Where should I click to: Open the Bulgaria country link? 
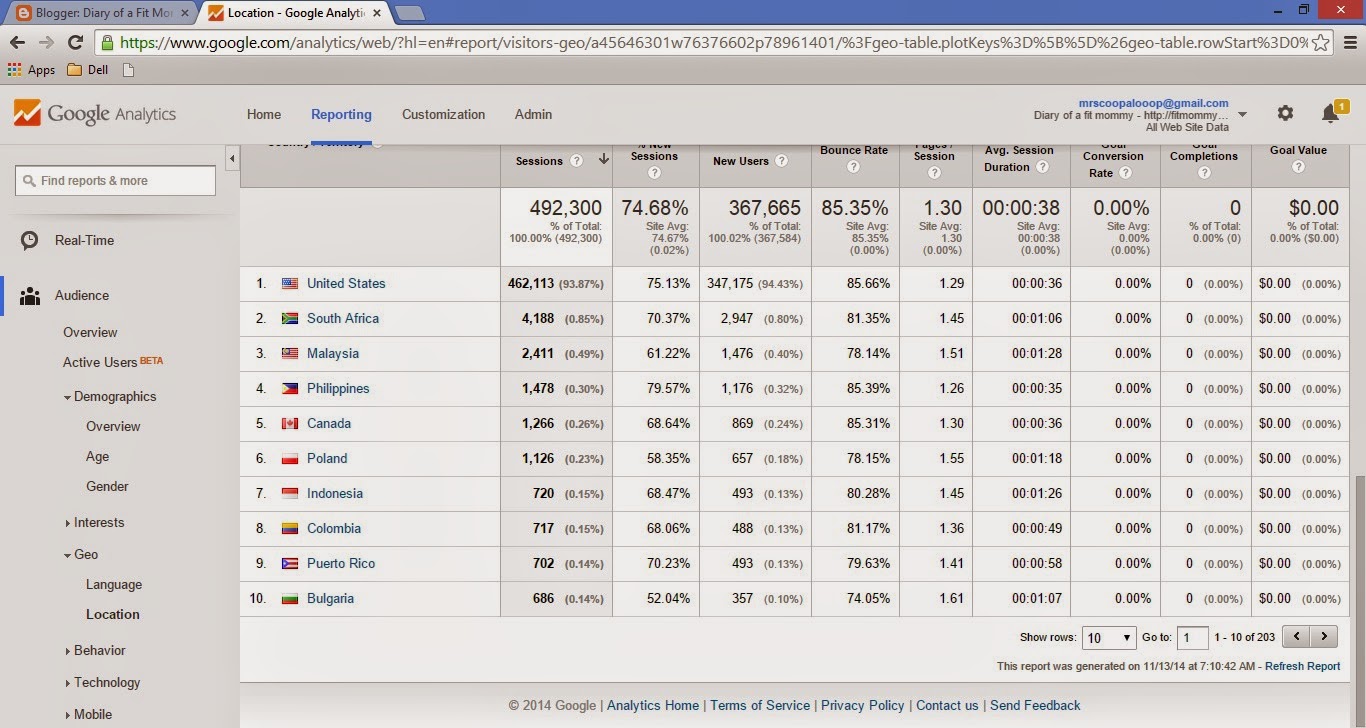pyautogui.click(x=330, y=598)
